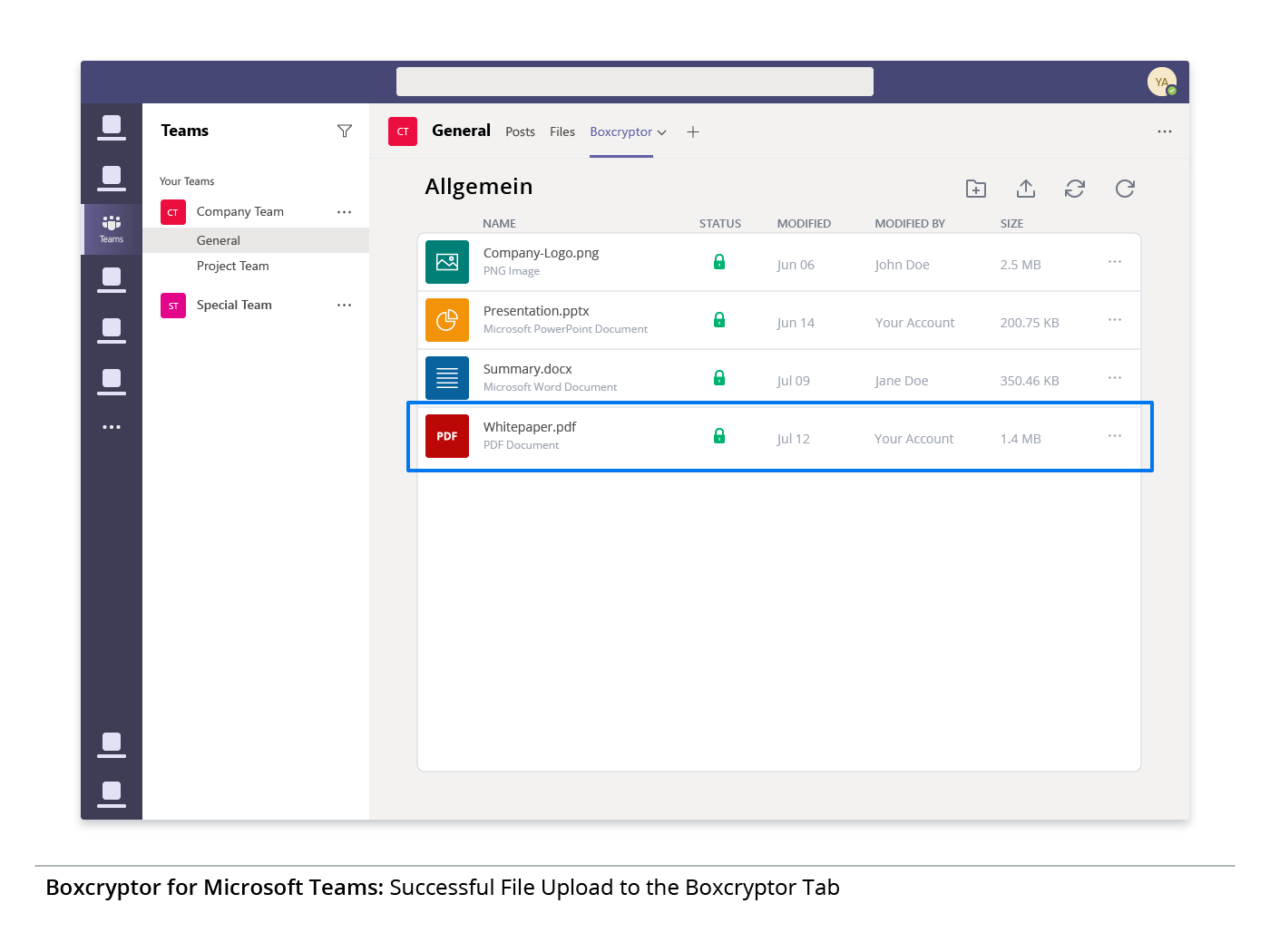This screenshot has width=1270, height=952.
Task: Click the sync arrows icon
Action: (1075, 189)
